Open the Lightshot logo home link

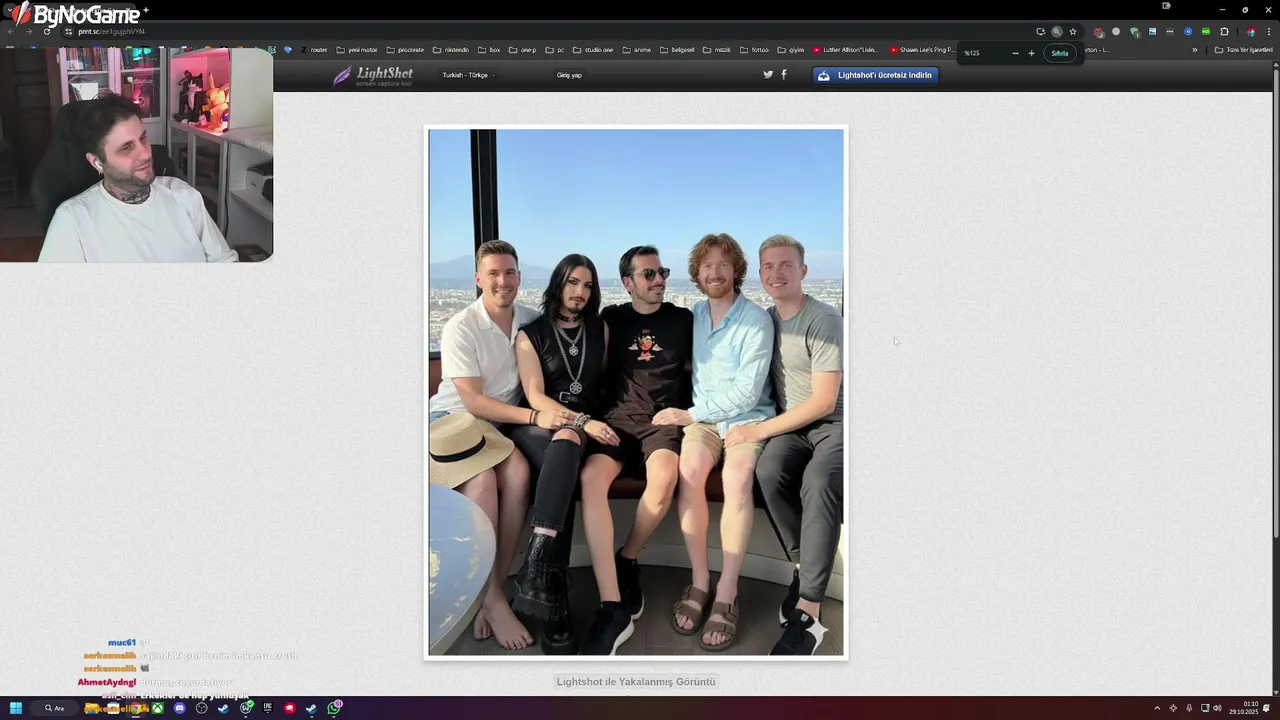coord(373,75)
